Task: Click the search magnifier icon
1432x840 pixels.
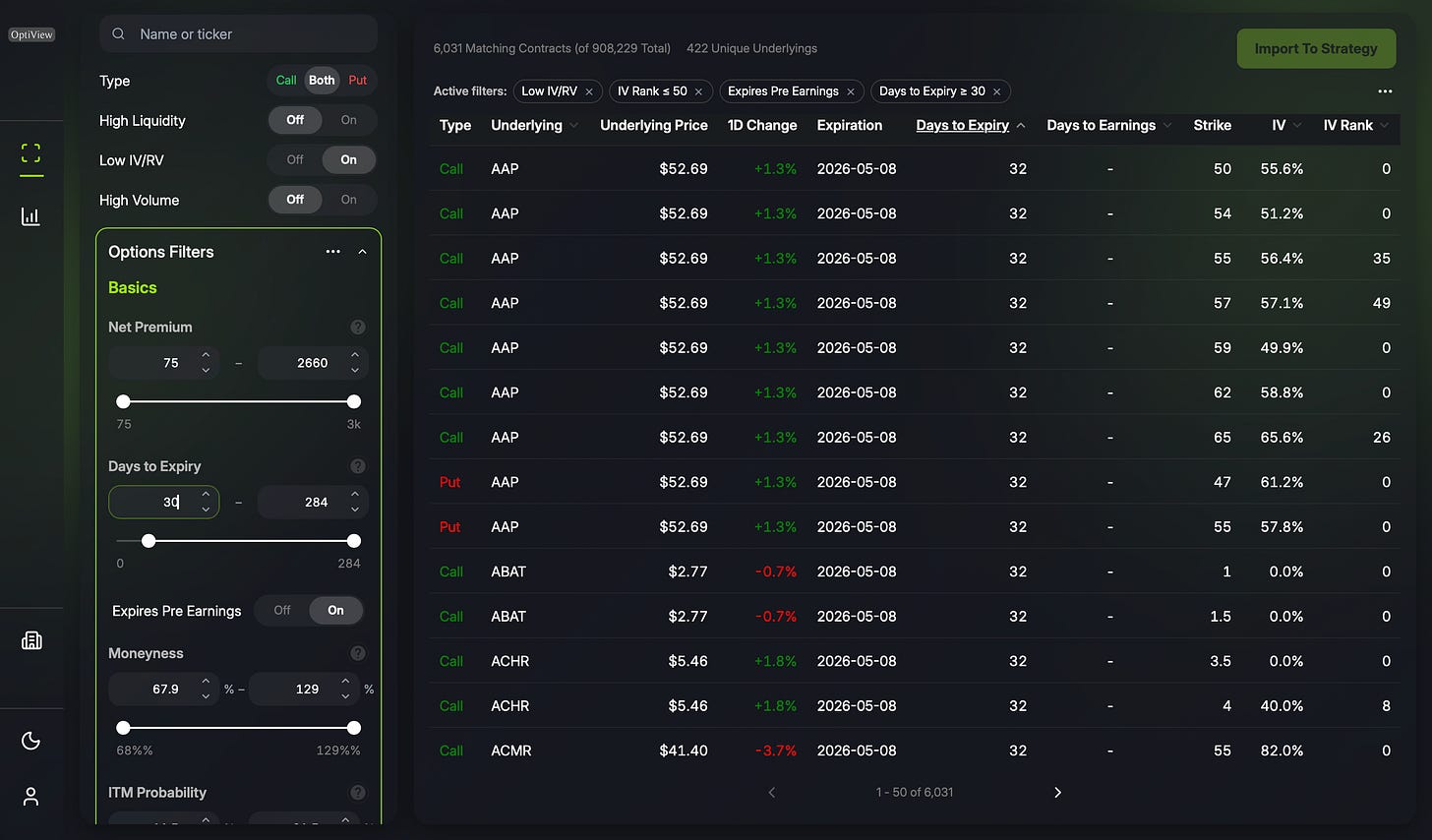Action: pos(118,33)
